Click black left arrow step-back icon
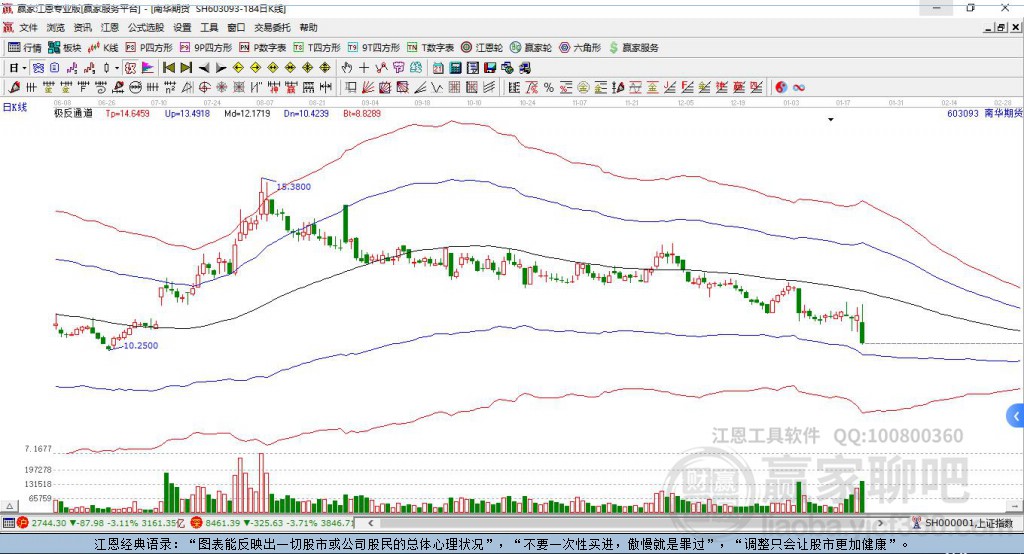The width and height of the screenshot is (1024, 554). coord(204,68)
